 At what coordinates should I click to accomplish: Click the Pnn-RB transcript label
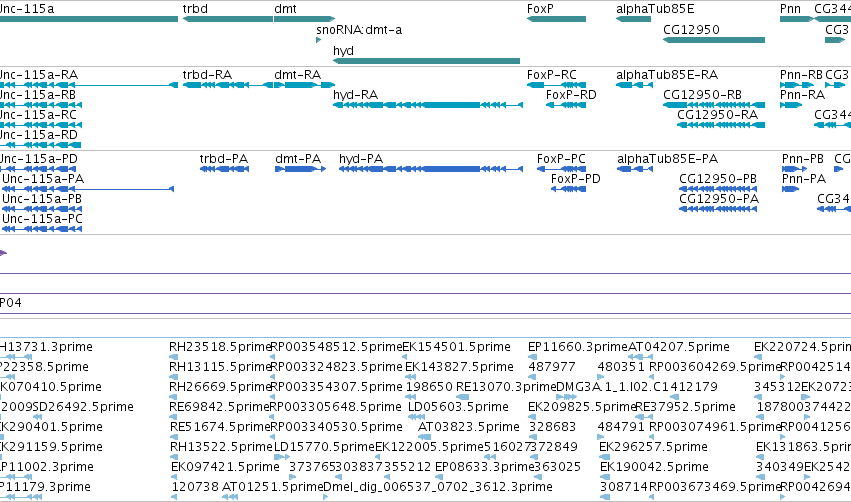pyautogui.click(x=801, y=75)
